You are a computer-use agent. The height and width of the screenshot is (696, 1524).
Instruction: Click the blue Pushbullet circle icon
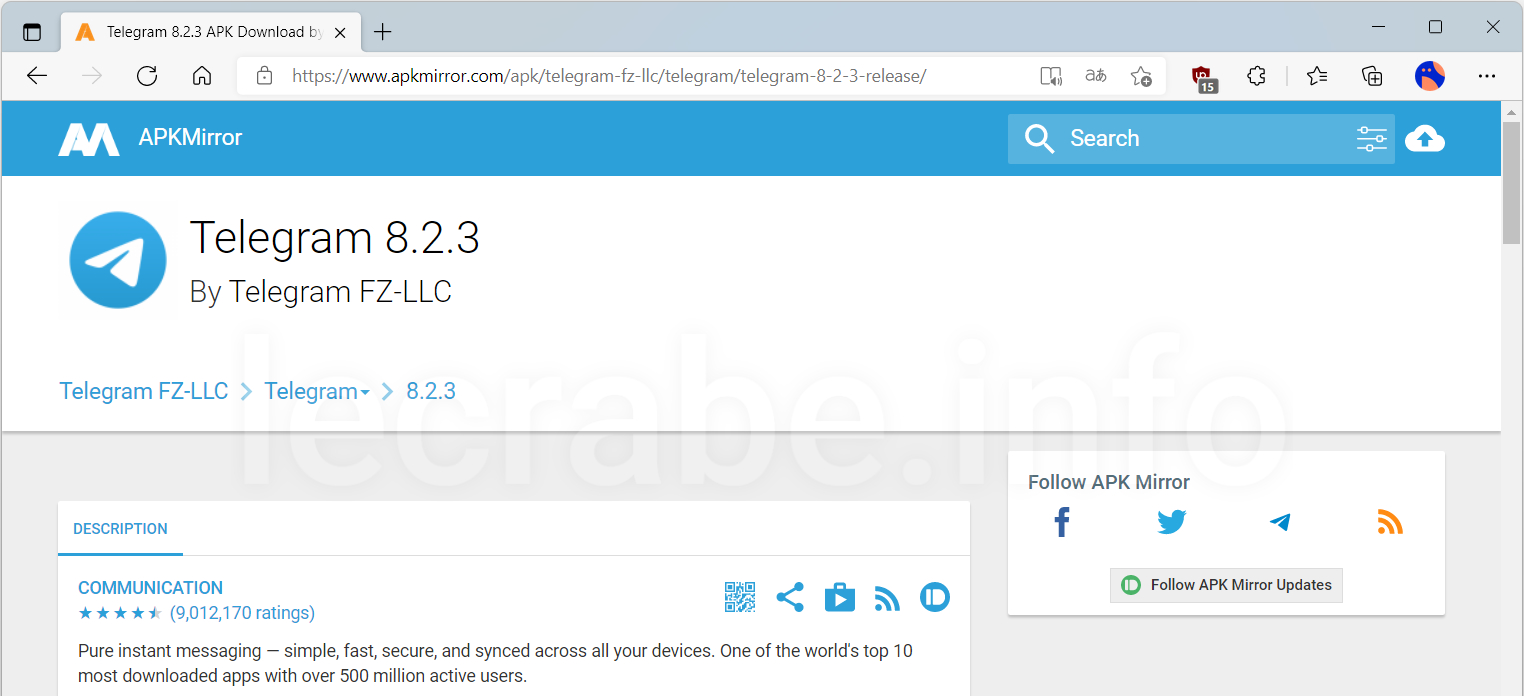click(x=935, y=598)
